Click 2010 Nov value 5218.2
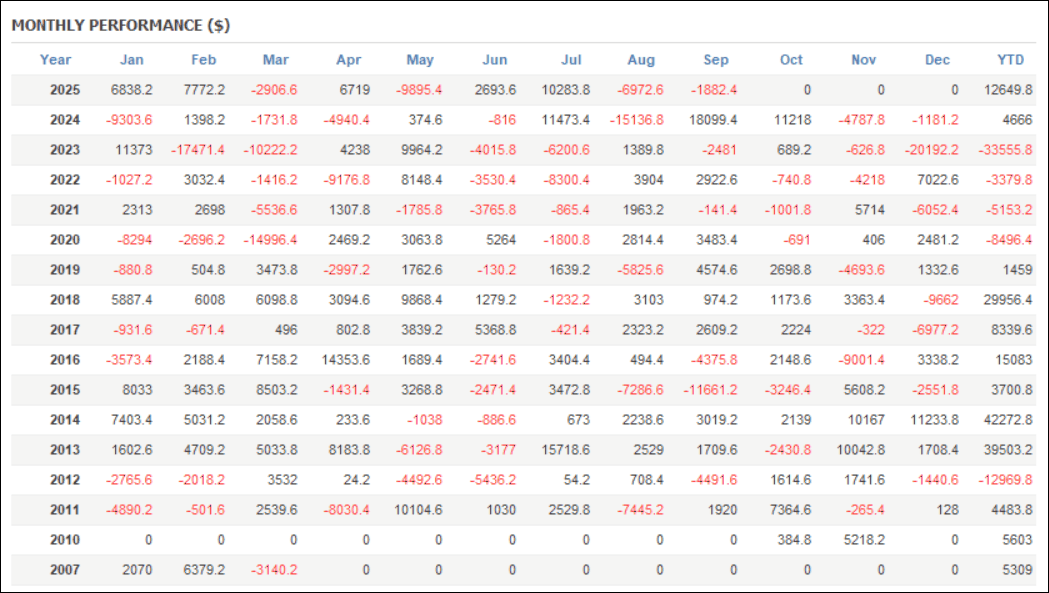The height and width of the screenshot is (593, 1049). pos(863,540)
